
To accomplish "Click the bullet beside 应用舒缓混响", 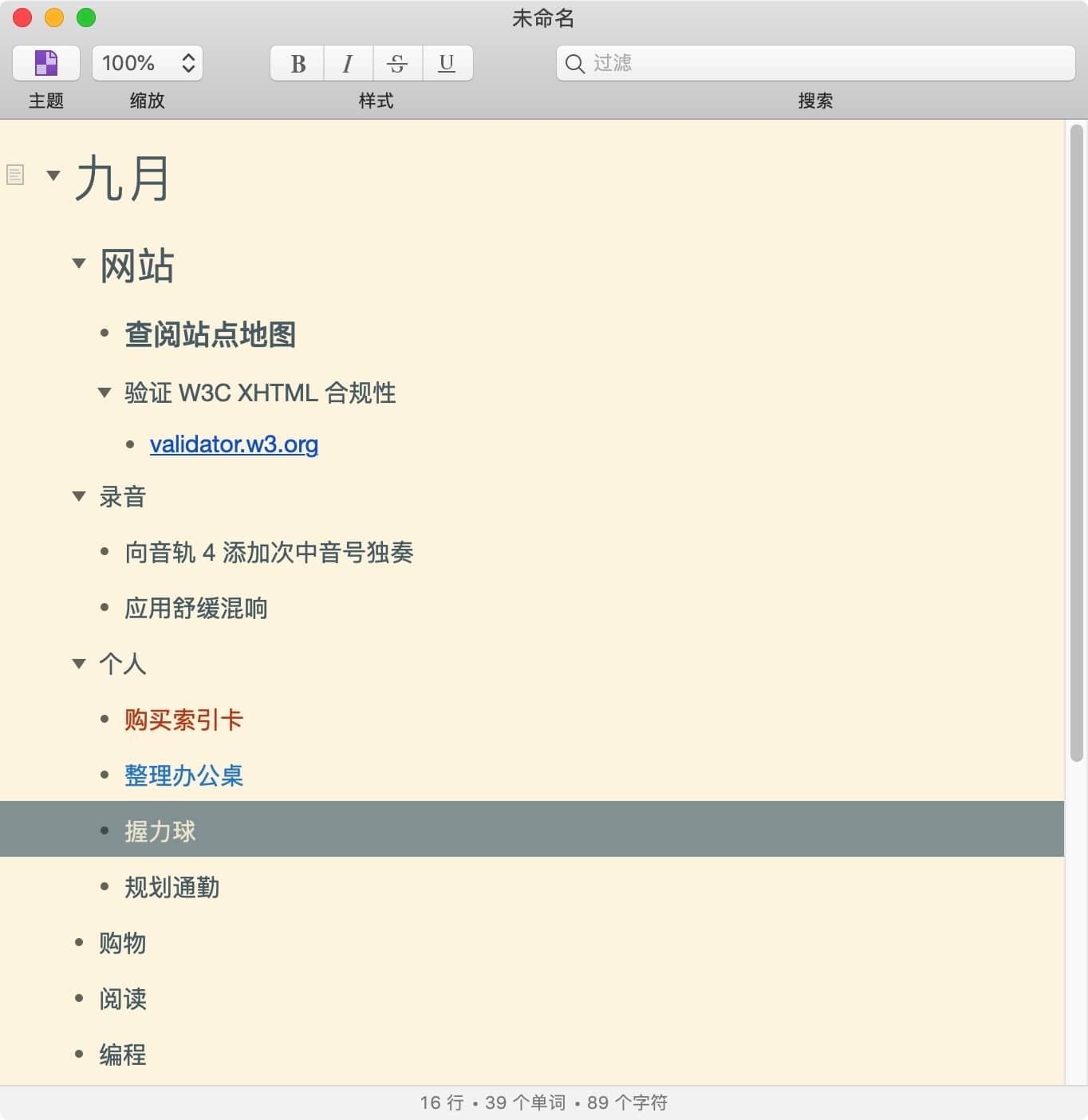I will 104,607.
